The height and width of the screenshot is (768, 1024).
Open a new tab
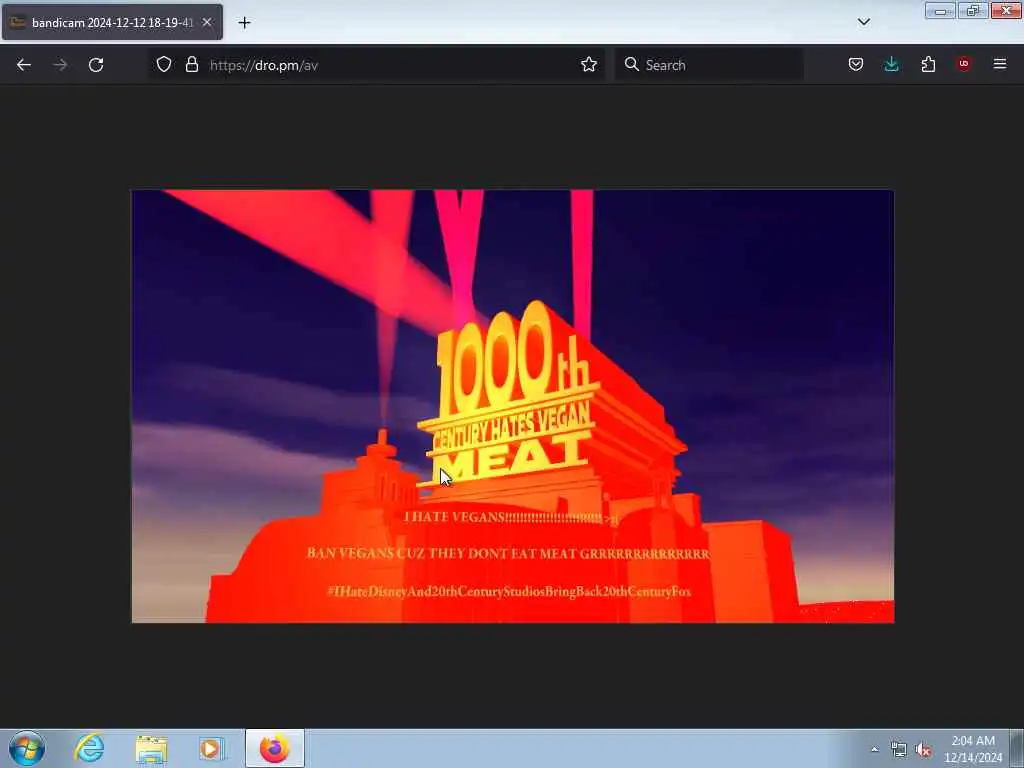tap(244, 23)
